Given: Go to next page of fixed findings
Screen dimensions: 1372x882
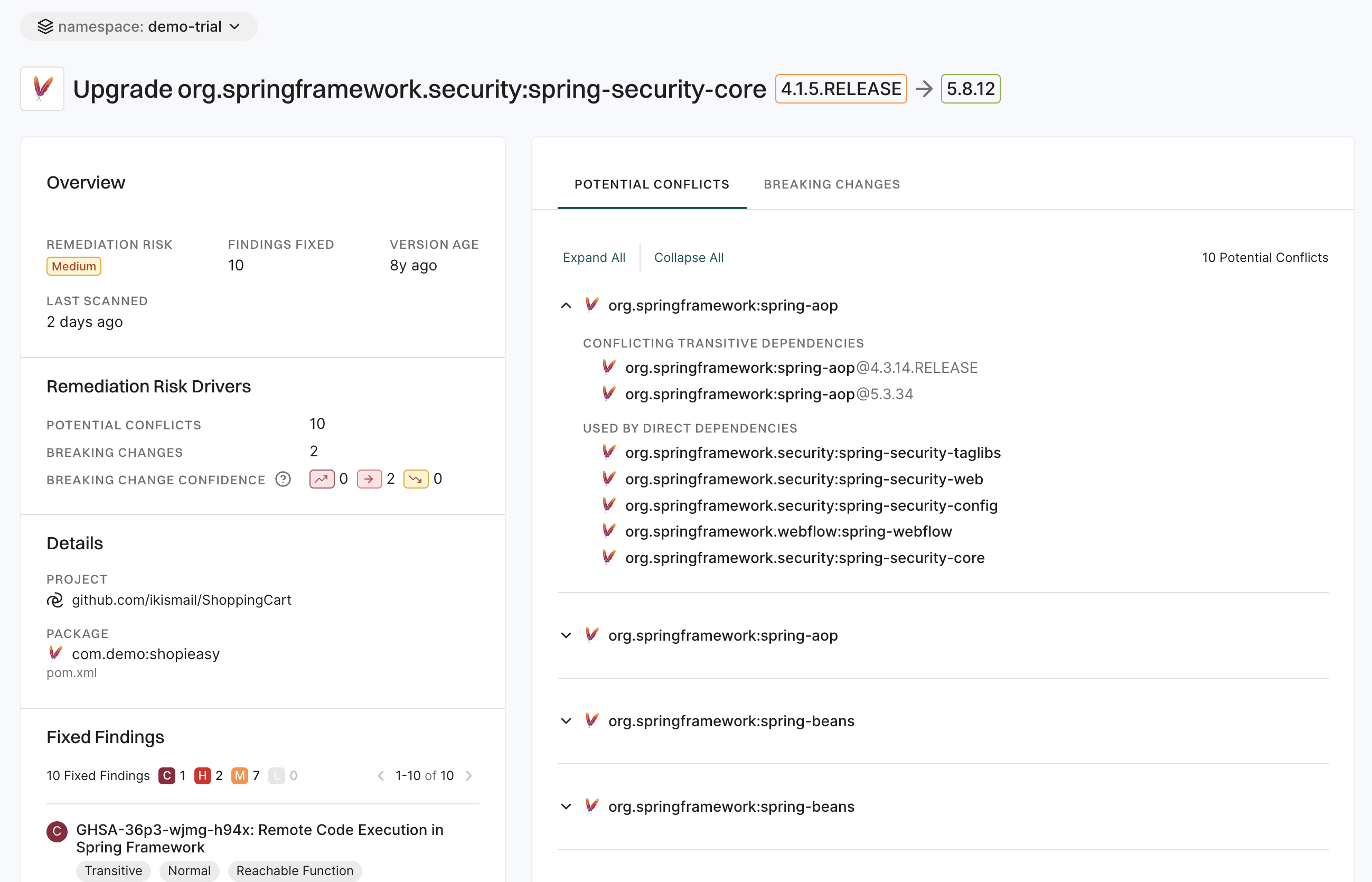Looking at the screenshot, I should 469,775.
